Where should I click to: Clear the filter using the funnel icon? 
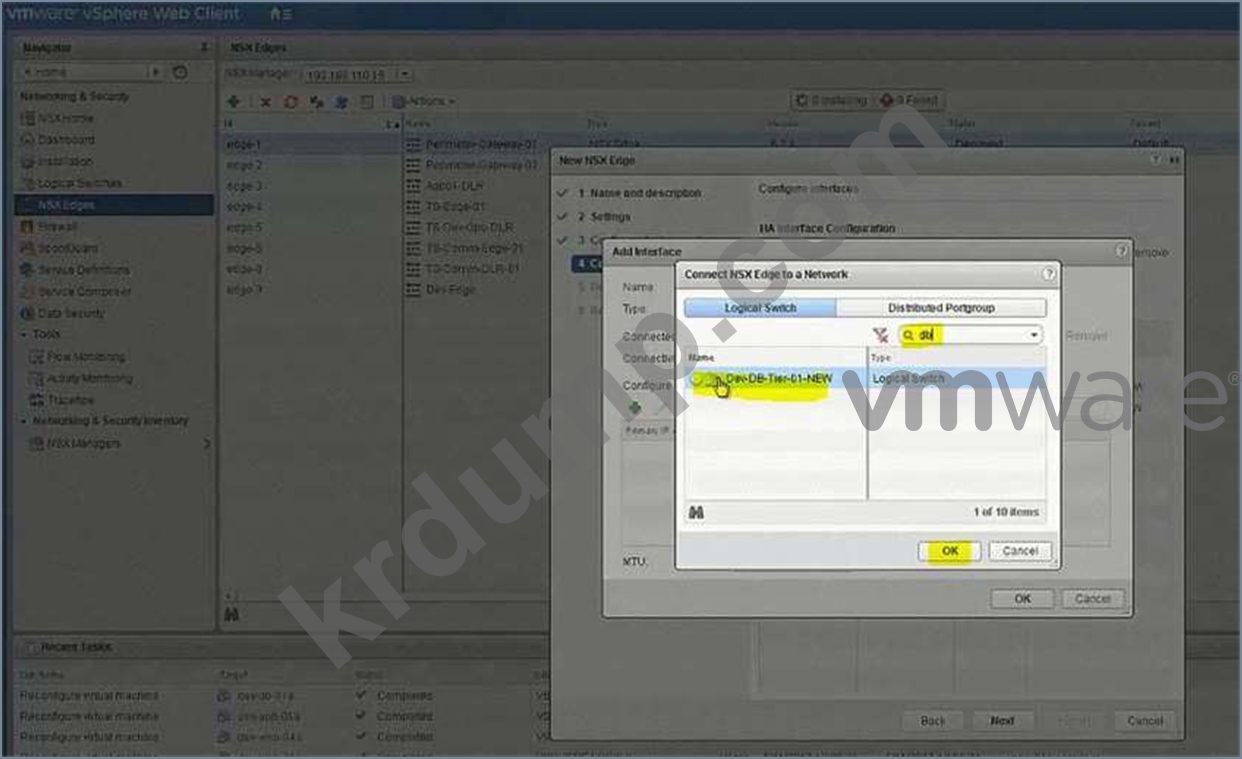click(x=881, y=336)
